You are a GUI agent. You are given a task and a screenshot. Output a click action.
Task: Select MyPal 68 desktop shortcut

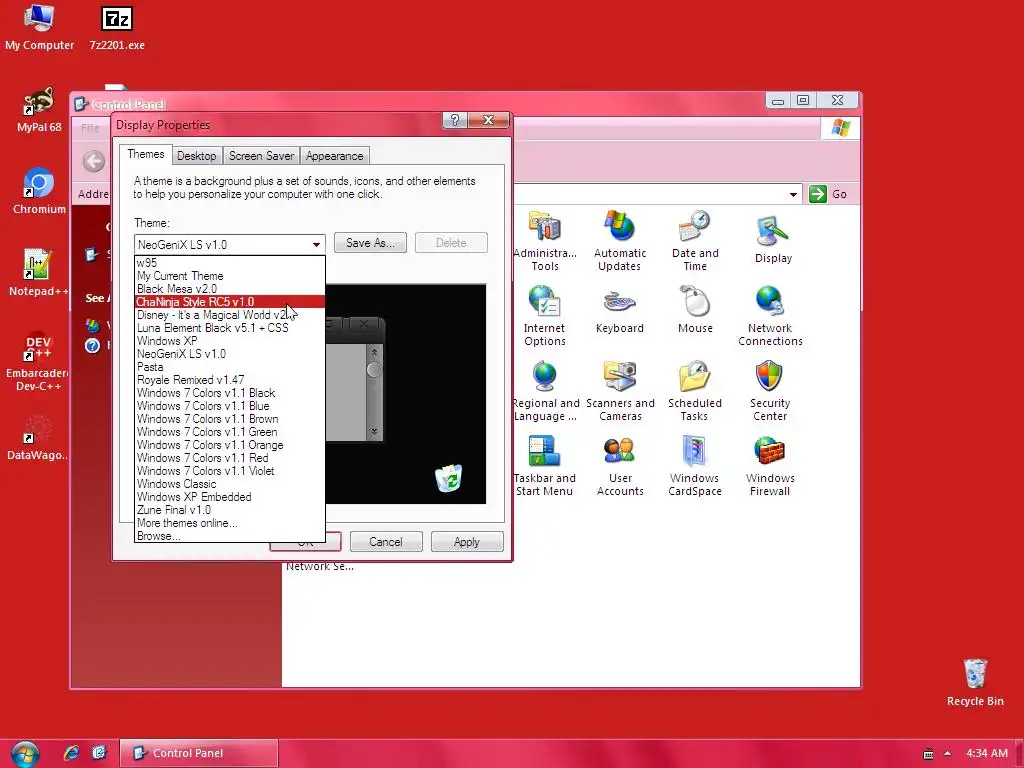click(39, 110)
